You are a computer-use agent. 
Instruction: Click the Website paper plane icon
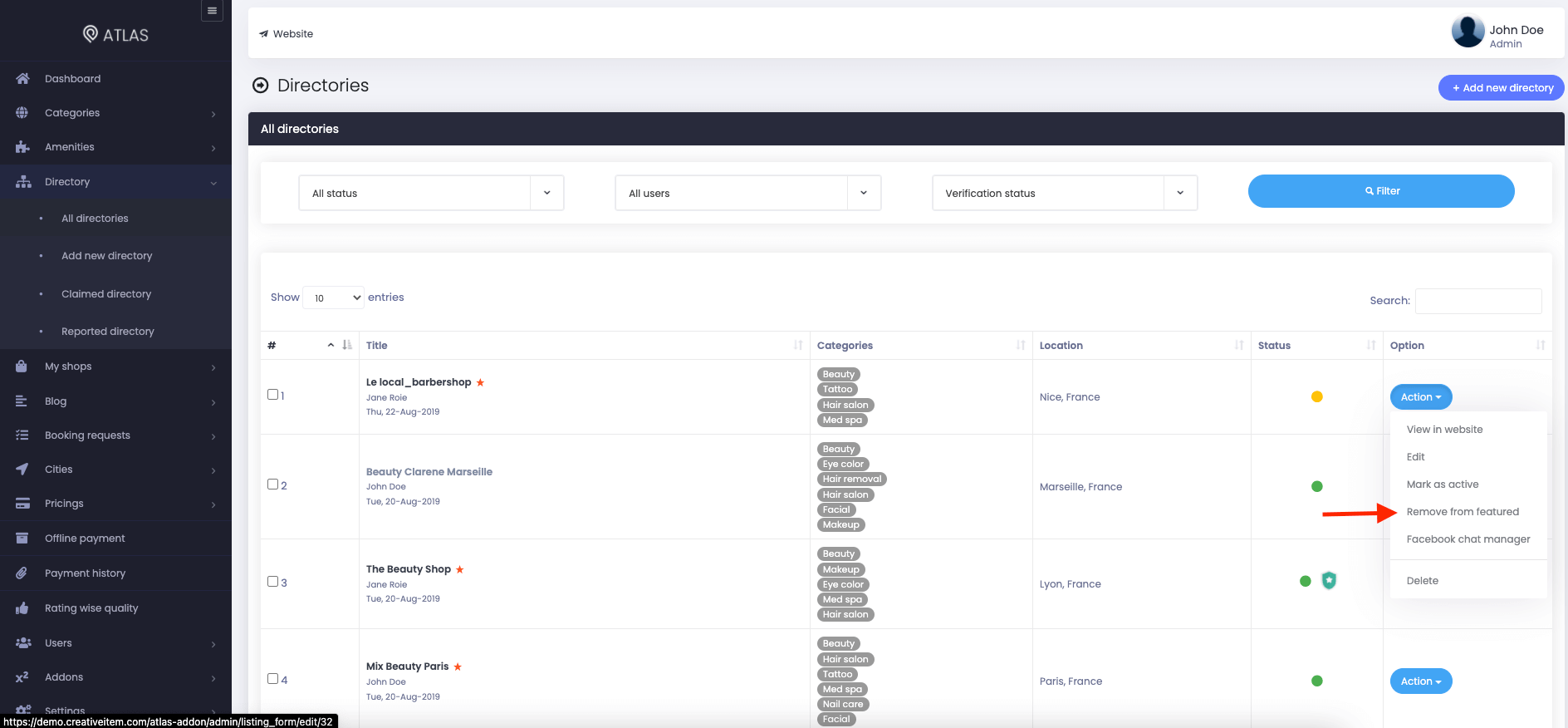tap(264, 34)
